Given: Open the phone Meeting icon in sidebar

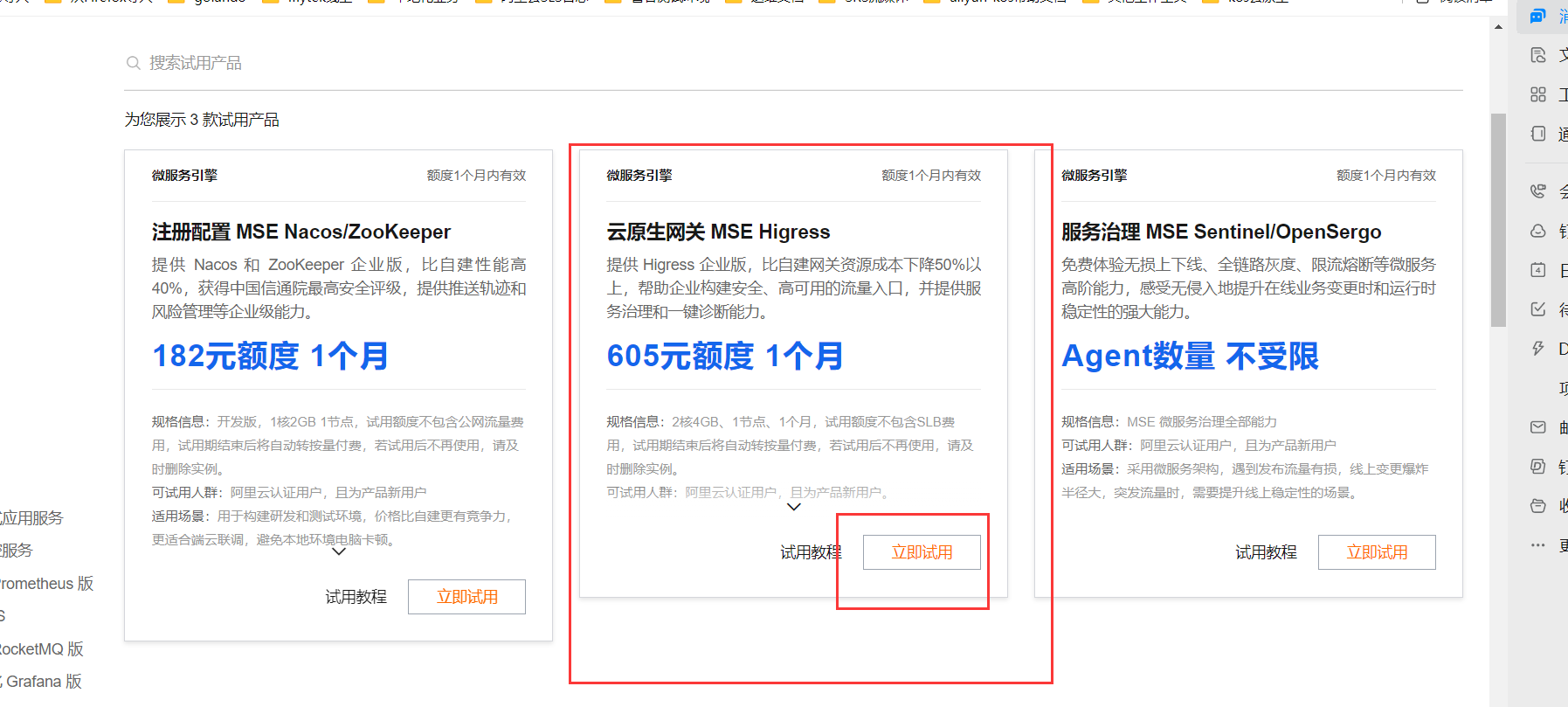Looking at the screenshot, I should point(1538,191).
